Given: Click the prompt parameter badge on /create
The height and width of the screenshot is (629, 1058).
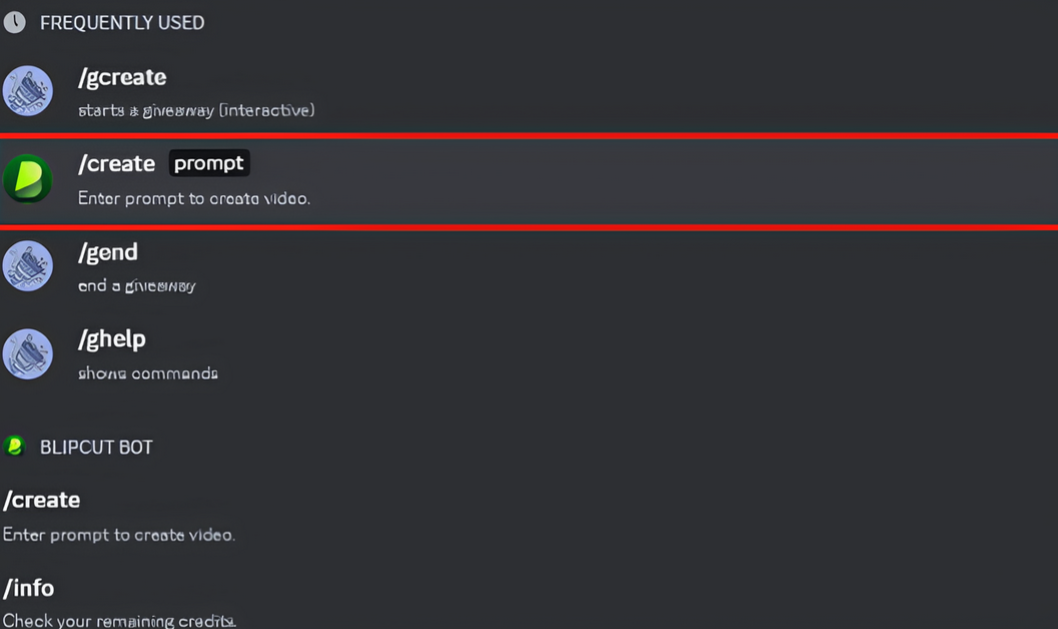Looking at the screenshot, I should click(x=209, y=162).
